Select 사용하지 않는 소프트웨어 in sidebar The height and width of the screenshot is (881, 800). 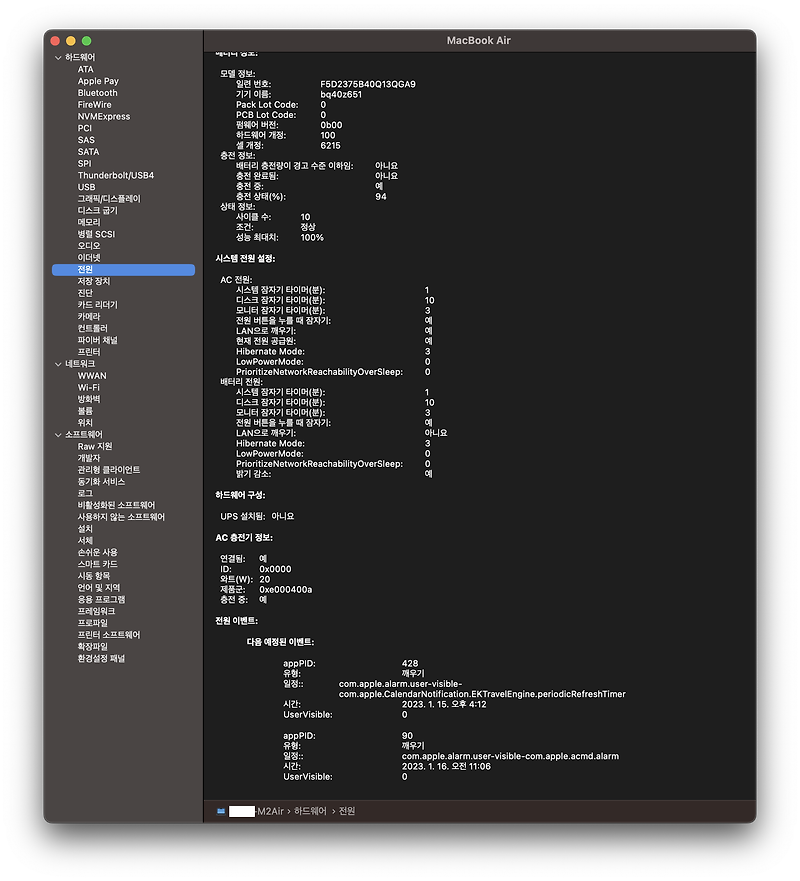(x=121, y=517)
